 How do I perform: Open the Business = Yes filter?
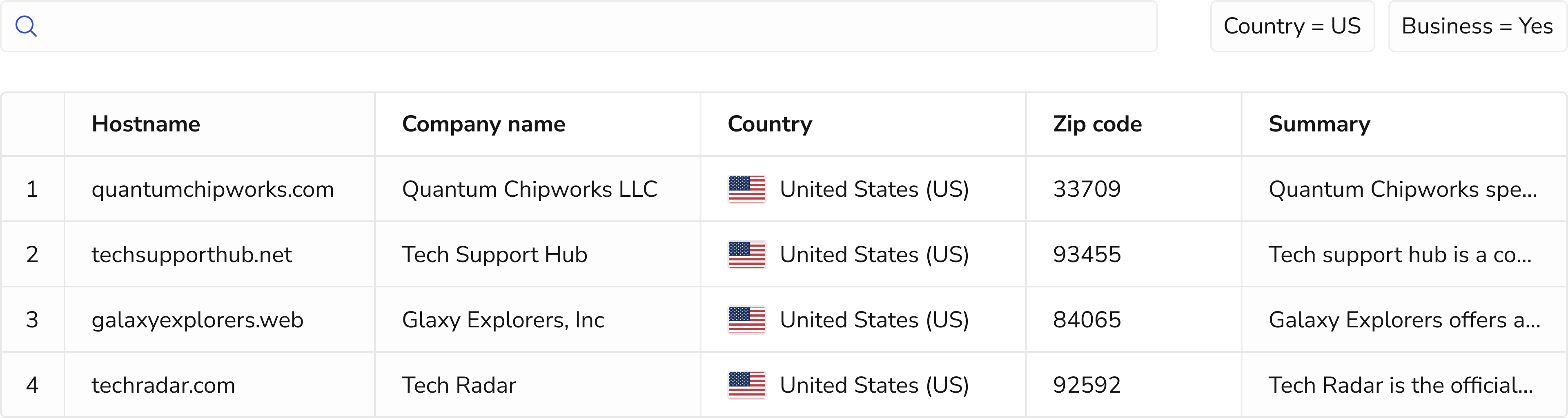(1477, 26)
